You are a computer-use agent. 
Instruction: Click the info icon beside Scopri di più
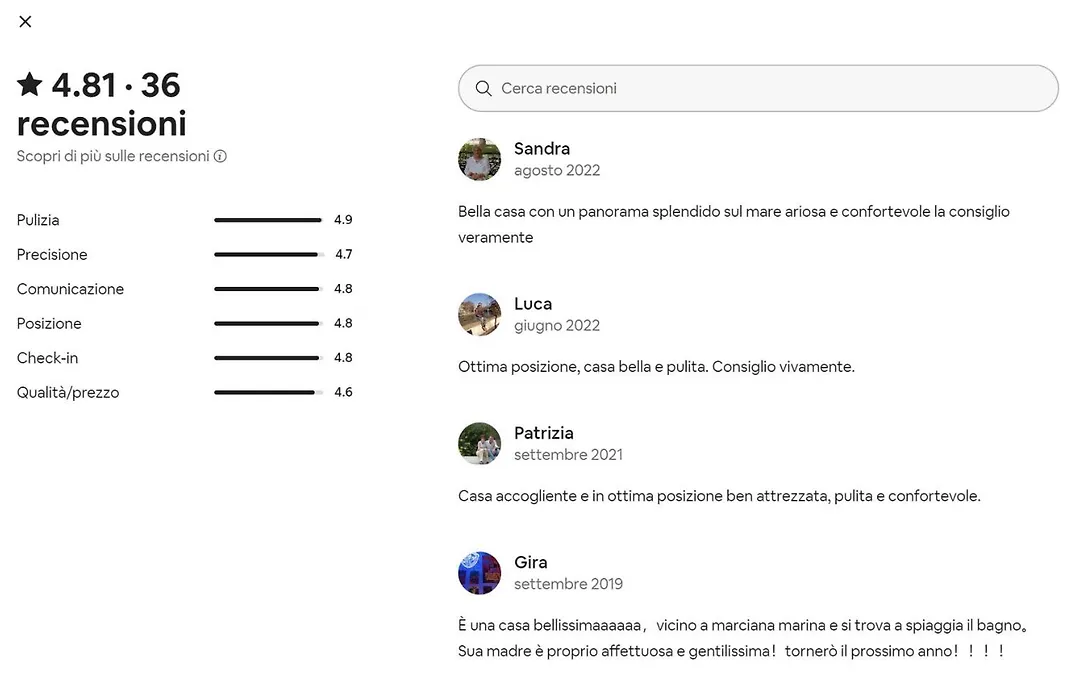click(x=220, y=156)
